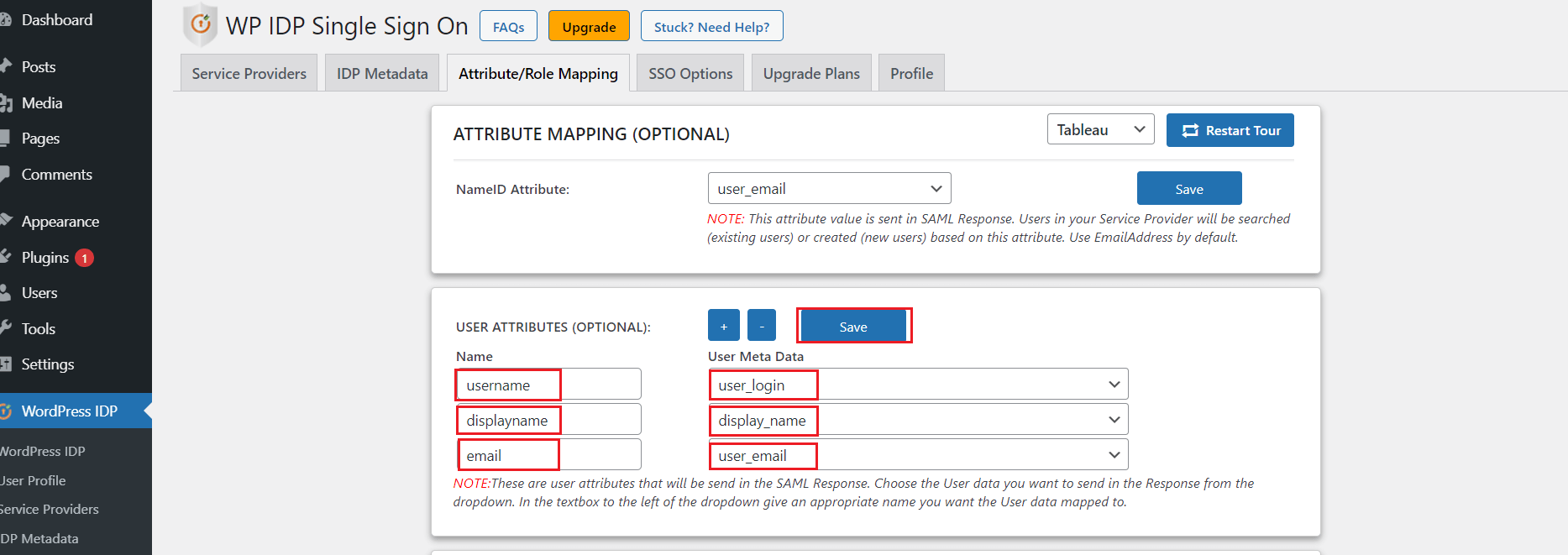Screen dimensions: 1568x555
Task: Open the user_login meta data dropdown
Action: pos(918,385)
